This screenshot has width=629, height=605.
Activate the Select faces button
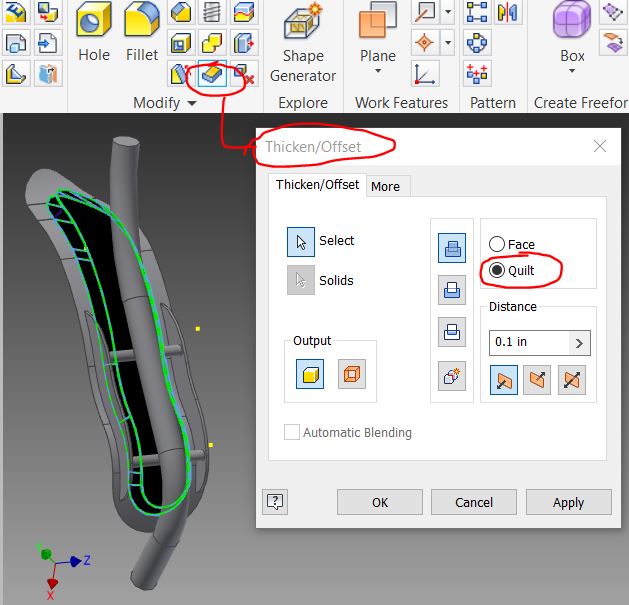click(x=301, y=242)
